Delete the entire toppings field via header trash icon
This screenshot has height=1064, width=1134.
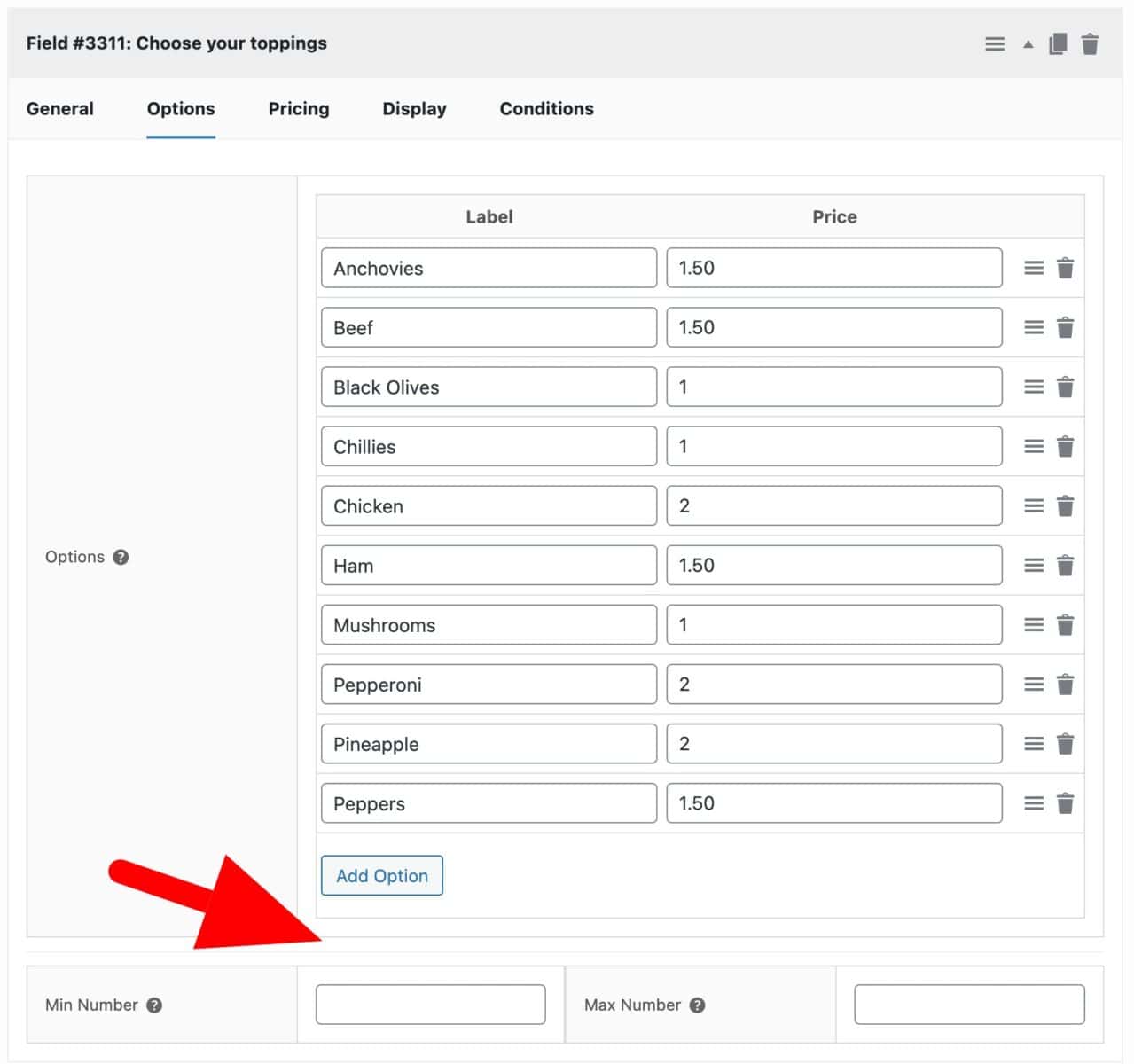(1090, 43)
